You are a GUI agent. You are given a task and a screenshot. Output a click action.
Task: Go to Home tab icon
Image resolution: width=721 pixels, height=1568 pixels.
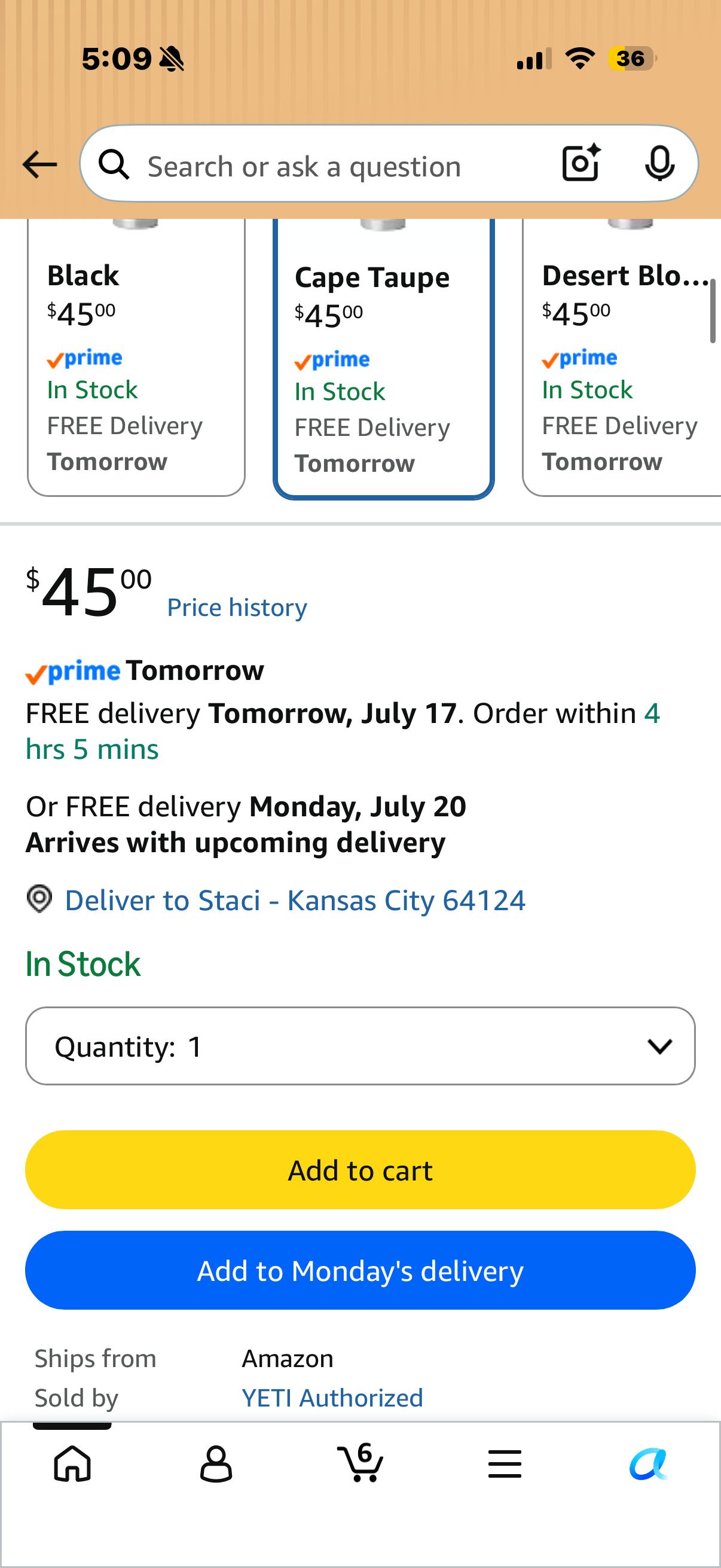tap(72, 1464)
